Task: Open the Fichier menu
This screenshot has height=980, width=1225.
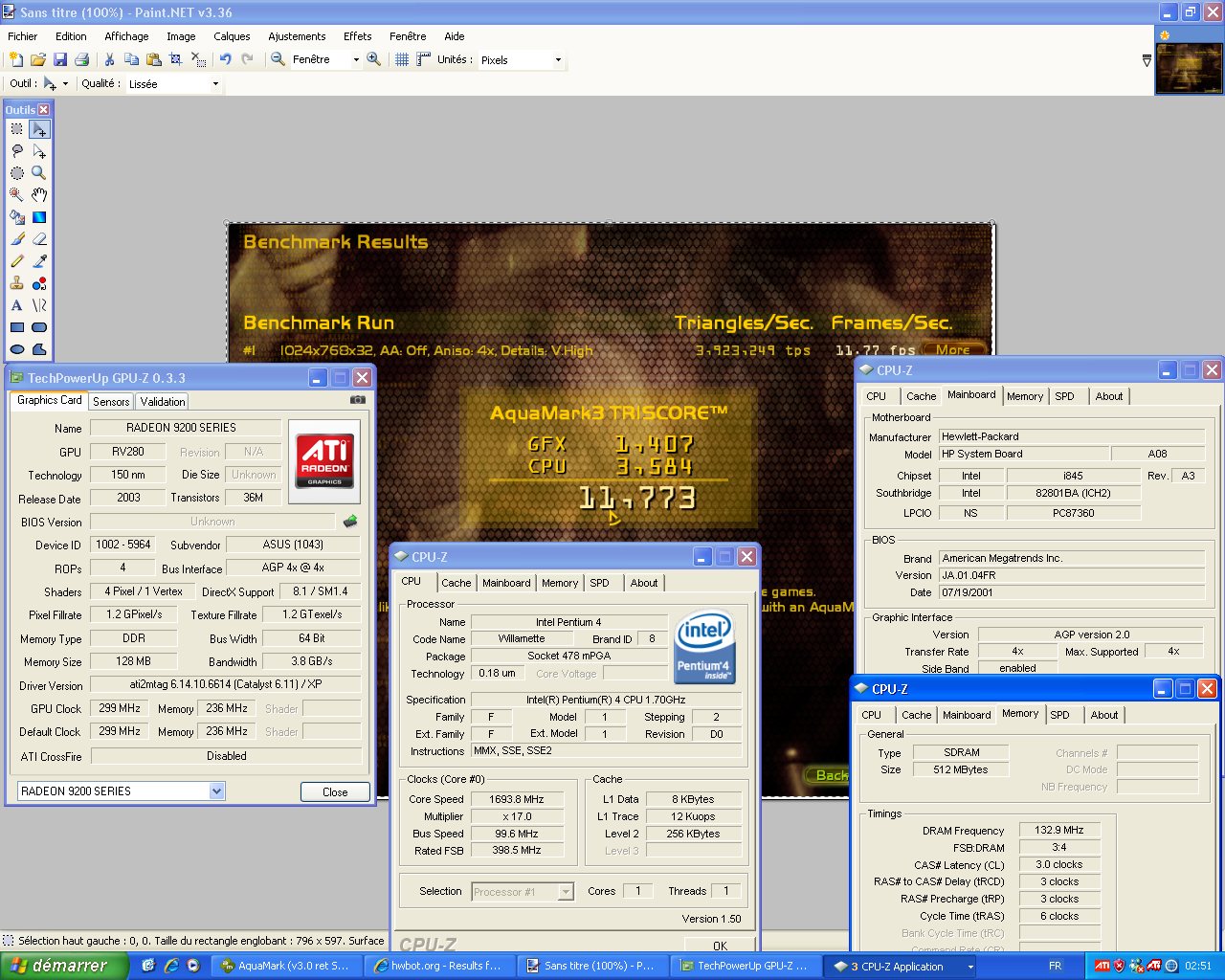Action: [23, 36]
